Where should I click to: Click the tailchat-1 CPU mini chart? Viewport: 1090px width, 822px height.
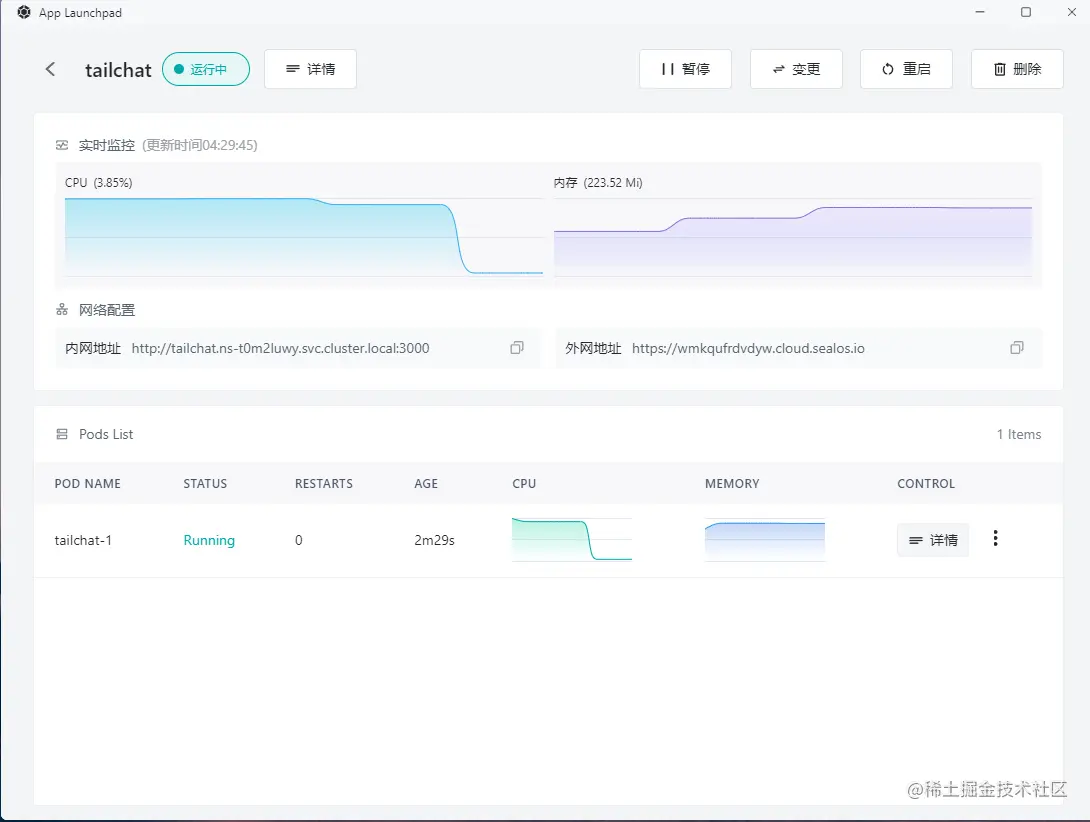(571, 540)
